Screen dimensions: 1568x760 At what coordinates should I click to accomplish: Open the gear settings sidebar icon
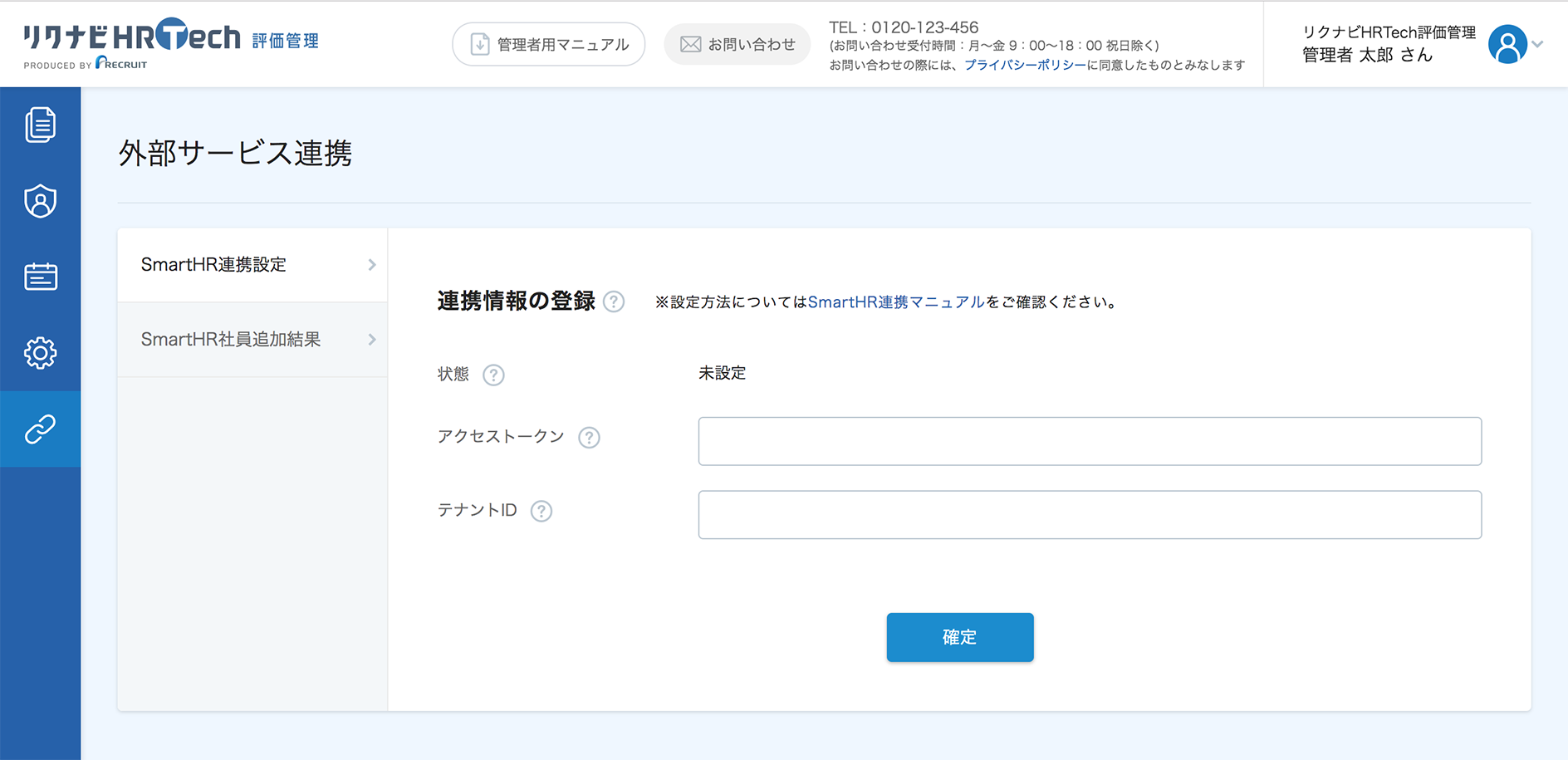point(40,353)
